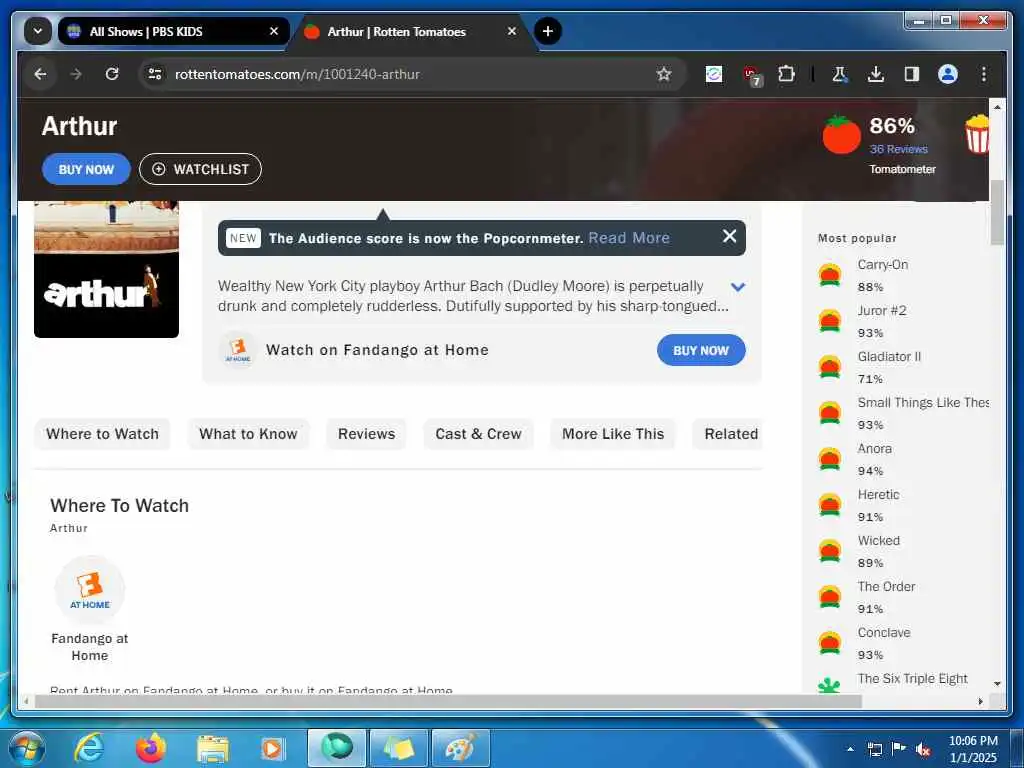
Task: Open a new browser tab
Action: pos(547,31)
